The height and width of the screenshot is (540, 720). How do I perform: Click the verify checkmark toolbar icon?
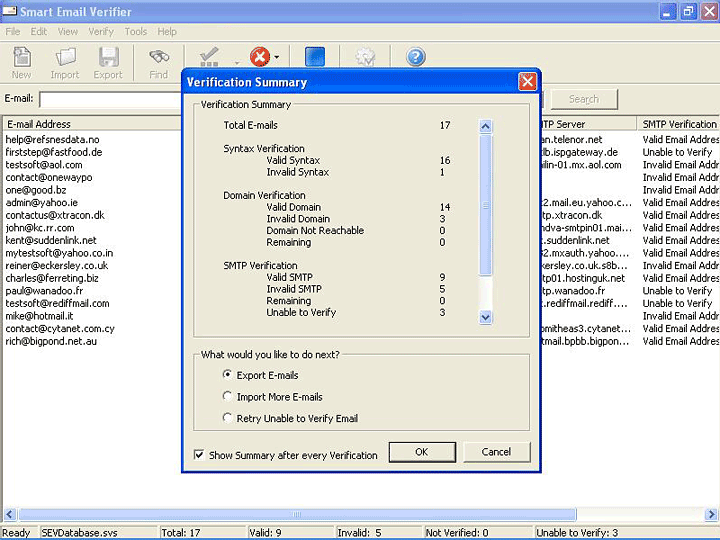[209, 57]
